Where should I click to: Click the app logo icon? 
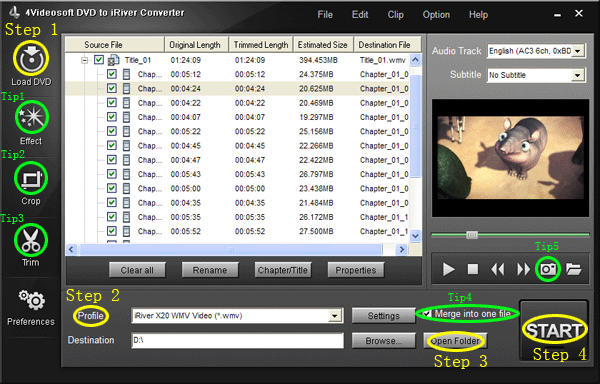click(15, 12)
